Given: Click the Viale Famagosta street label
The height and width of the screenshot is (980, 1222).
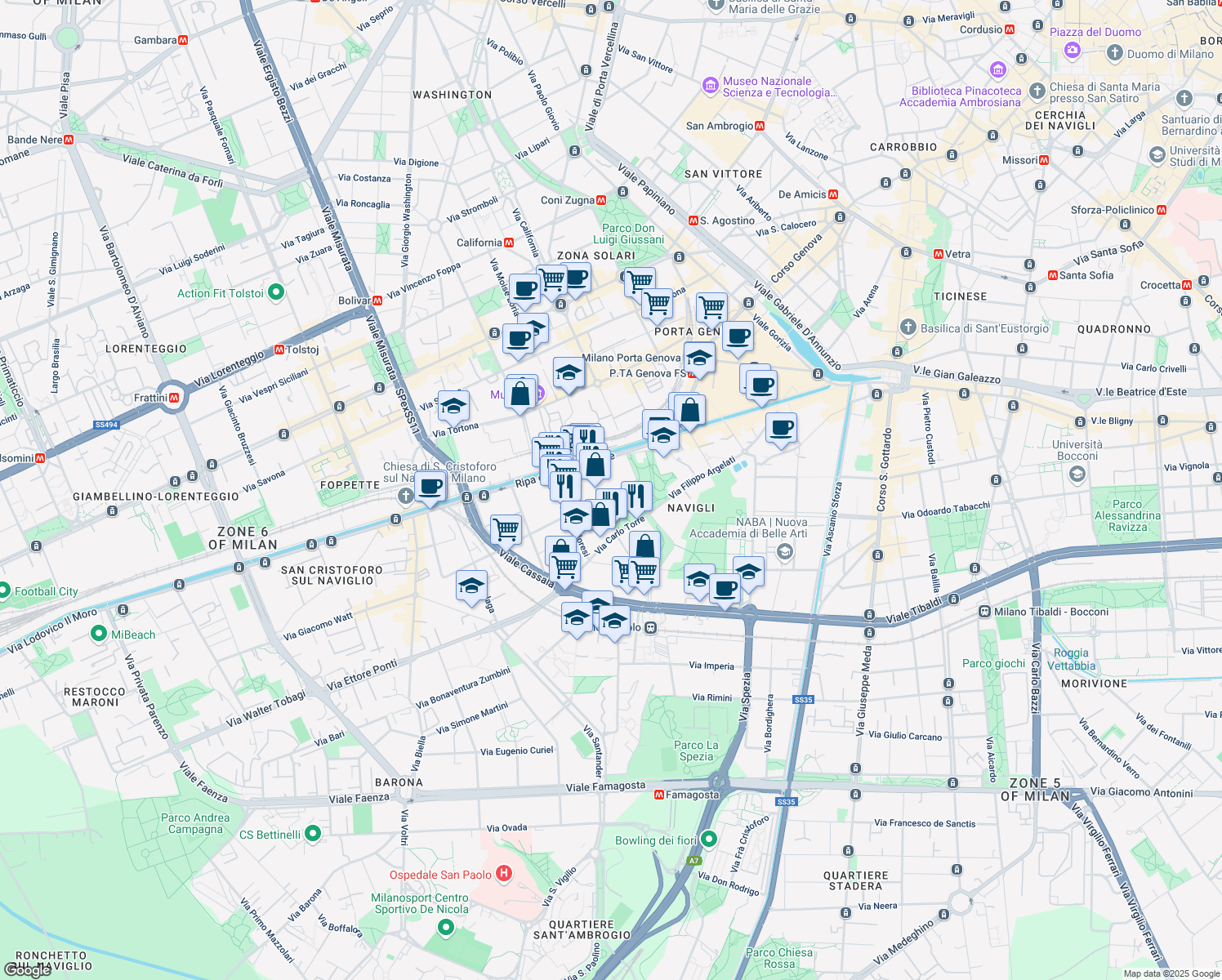Looking at the screenshot, I should [x=605, y=786].
